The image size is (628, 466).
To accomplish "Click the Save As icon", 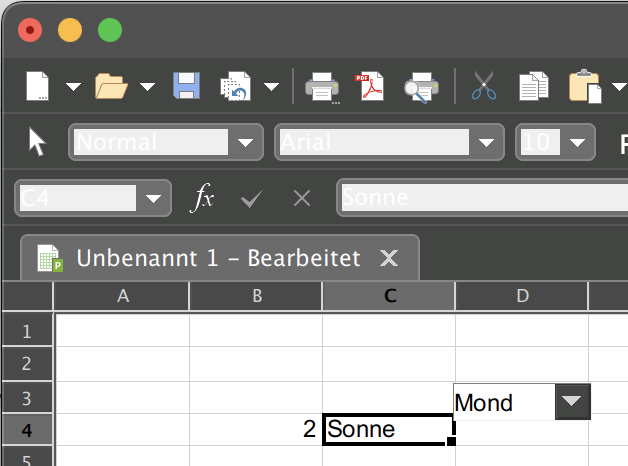I will [x=235, y=87].
